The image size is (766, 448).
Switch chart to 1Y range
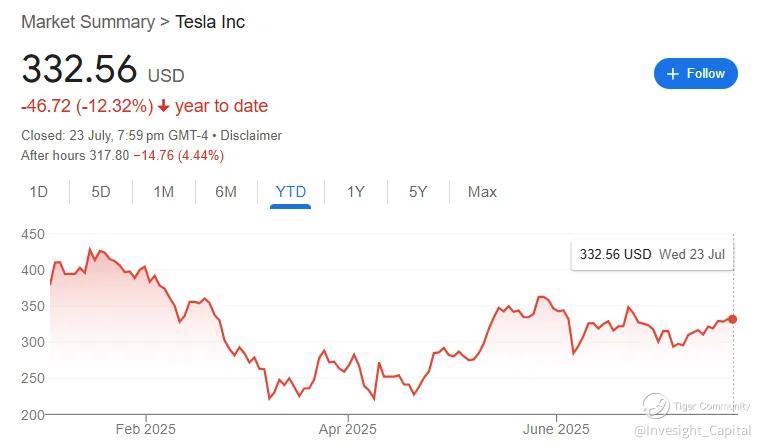[x=355, y=192]
